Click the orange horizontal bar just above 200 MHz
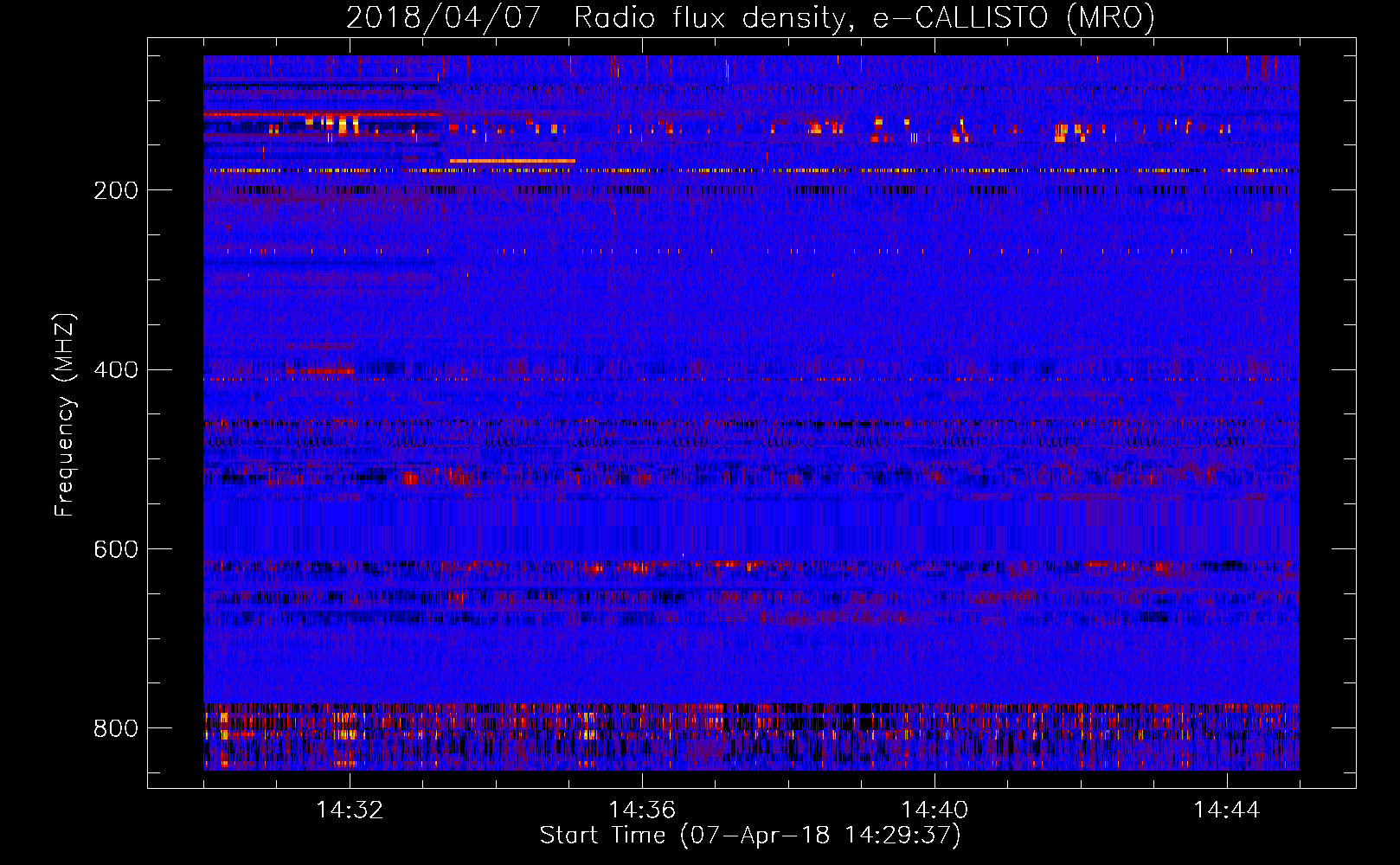Image resolution: width=1400 pixels, height=865 pixels. point(512,161)
